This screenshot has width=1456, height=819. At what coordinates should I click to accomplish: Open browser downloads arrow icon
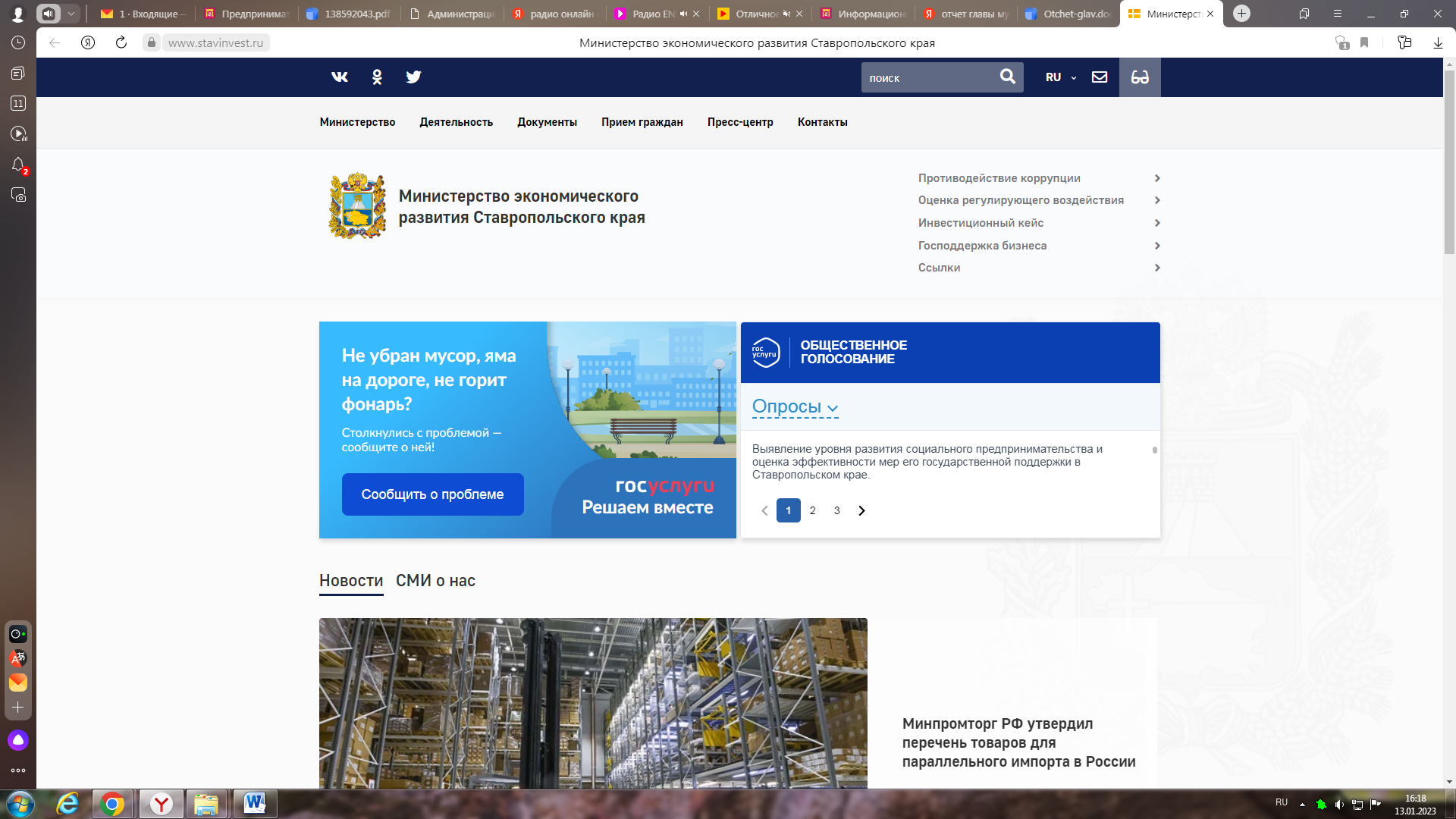pyautogui.click(x=1438, y=42)
